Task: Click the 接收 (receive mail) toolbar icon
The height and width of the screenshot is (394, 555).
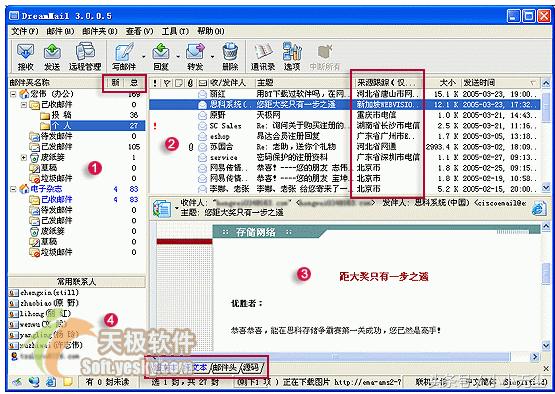Action: coord(25,56)
